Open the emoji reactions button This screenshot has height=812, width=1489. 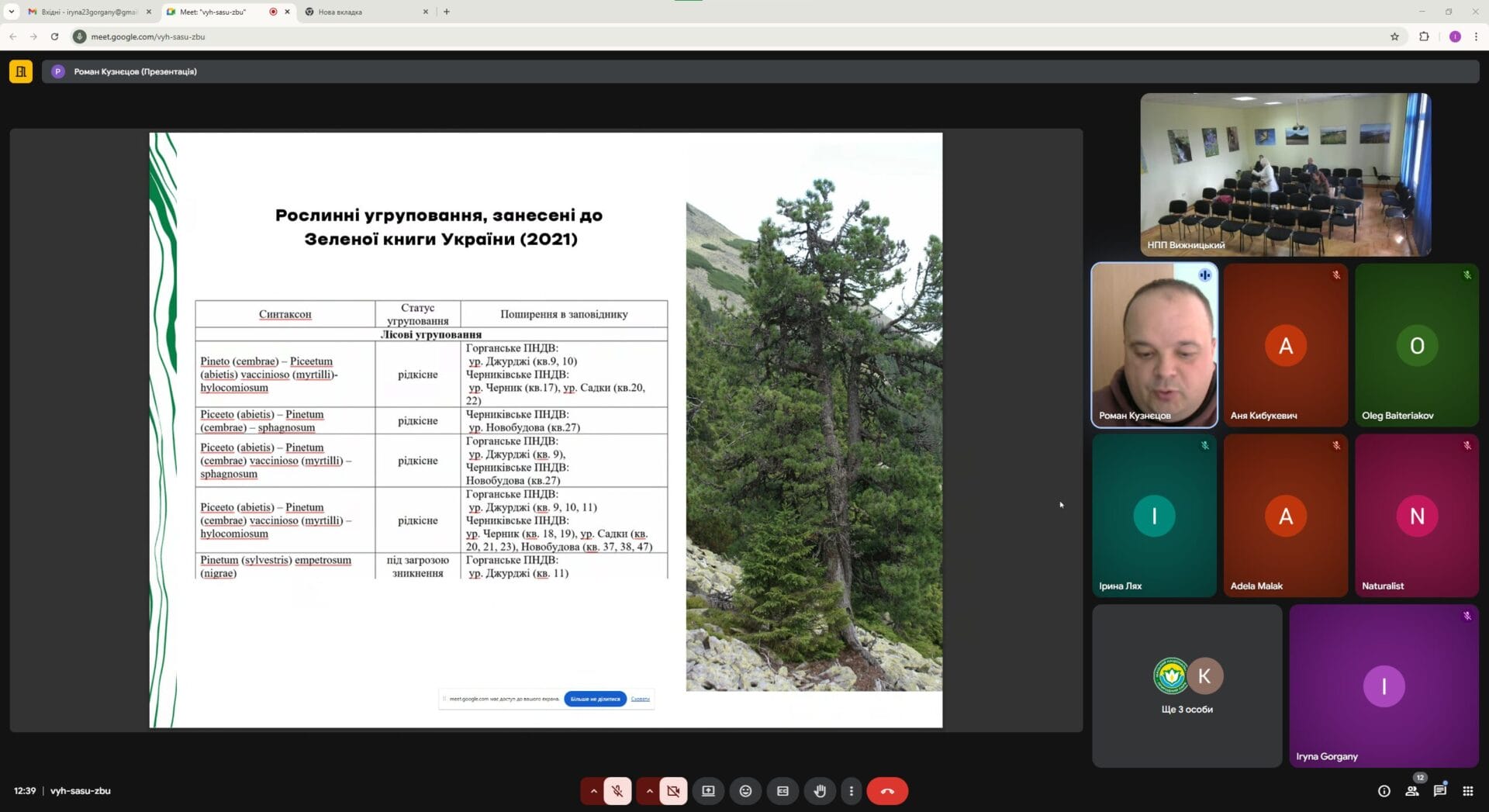tap(745, 791)
